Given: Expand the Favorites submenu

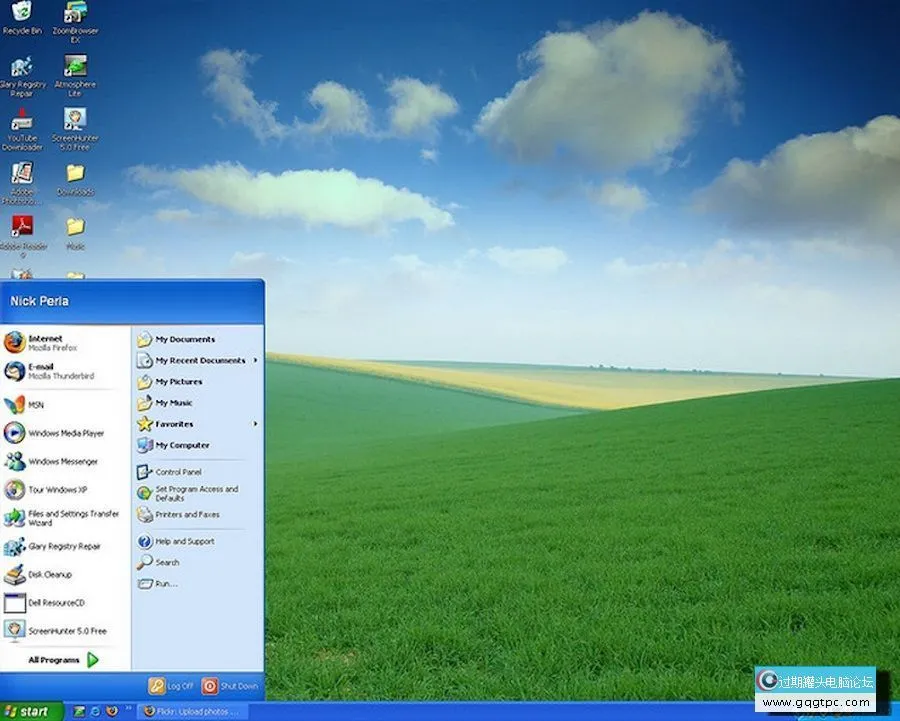Looking at the screenshot, I should coord(180,424).
